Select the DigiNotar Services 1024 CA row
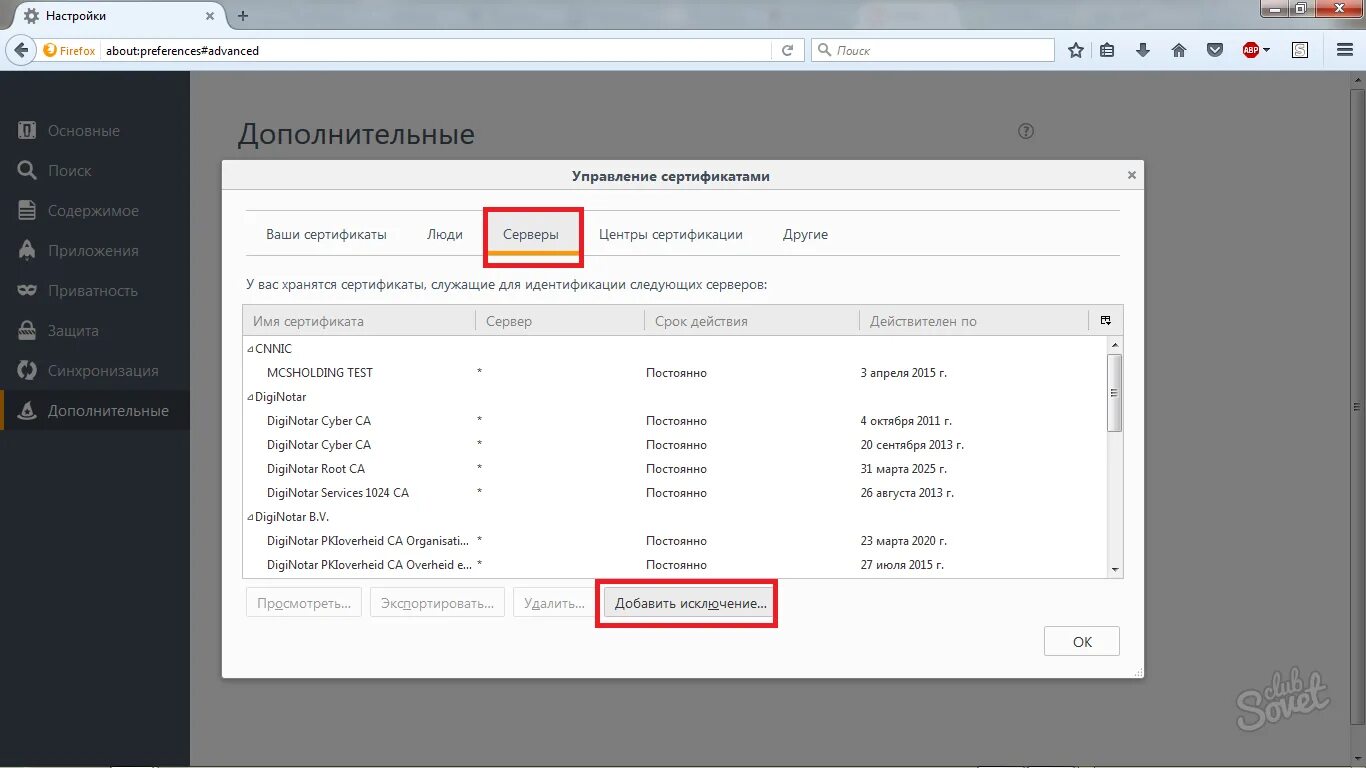Viewport: 1366px width, 768px height. [x=675, y=493]
